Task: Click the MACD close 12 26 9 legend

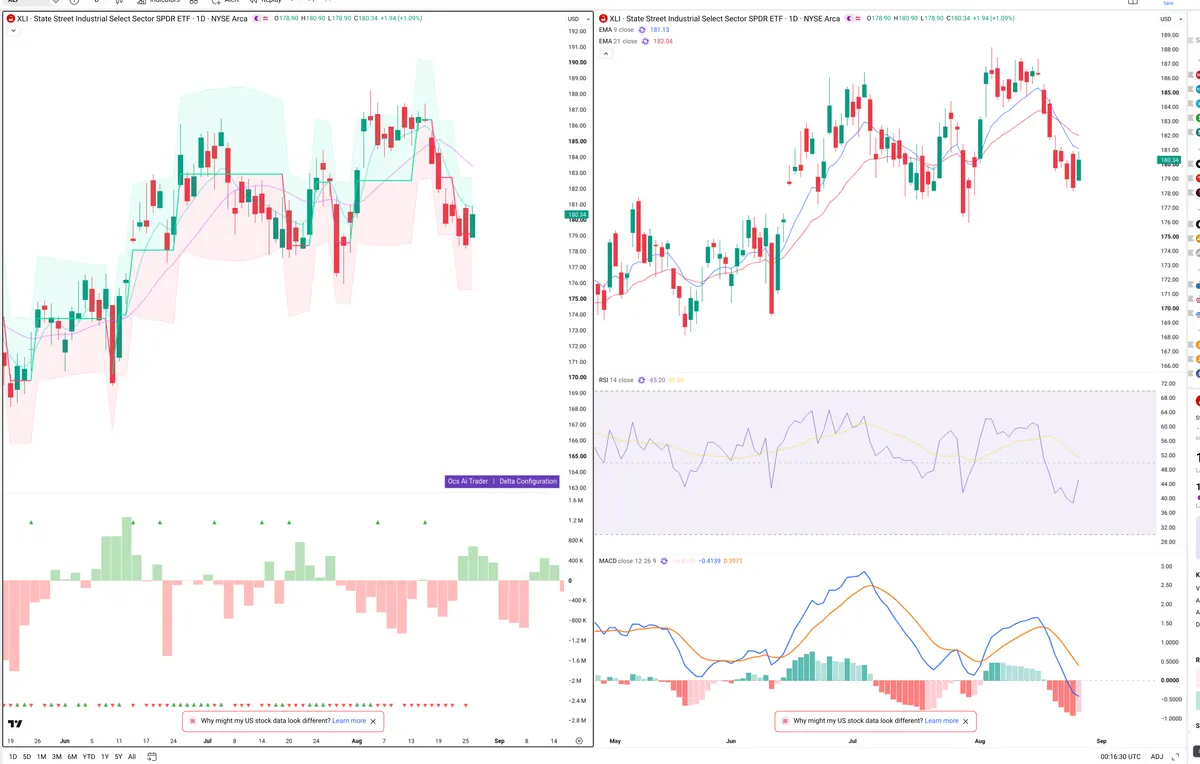Action: pos(626,561)
